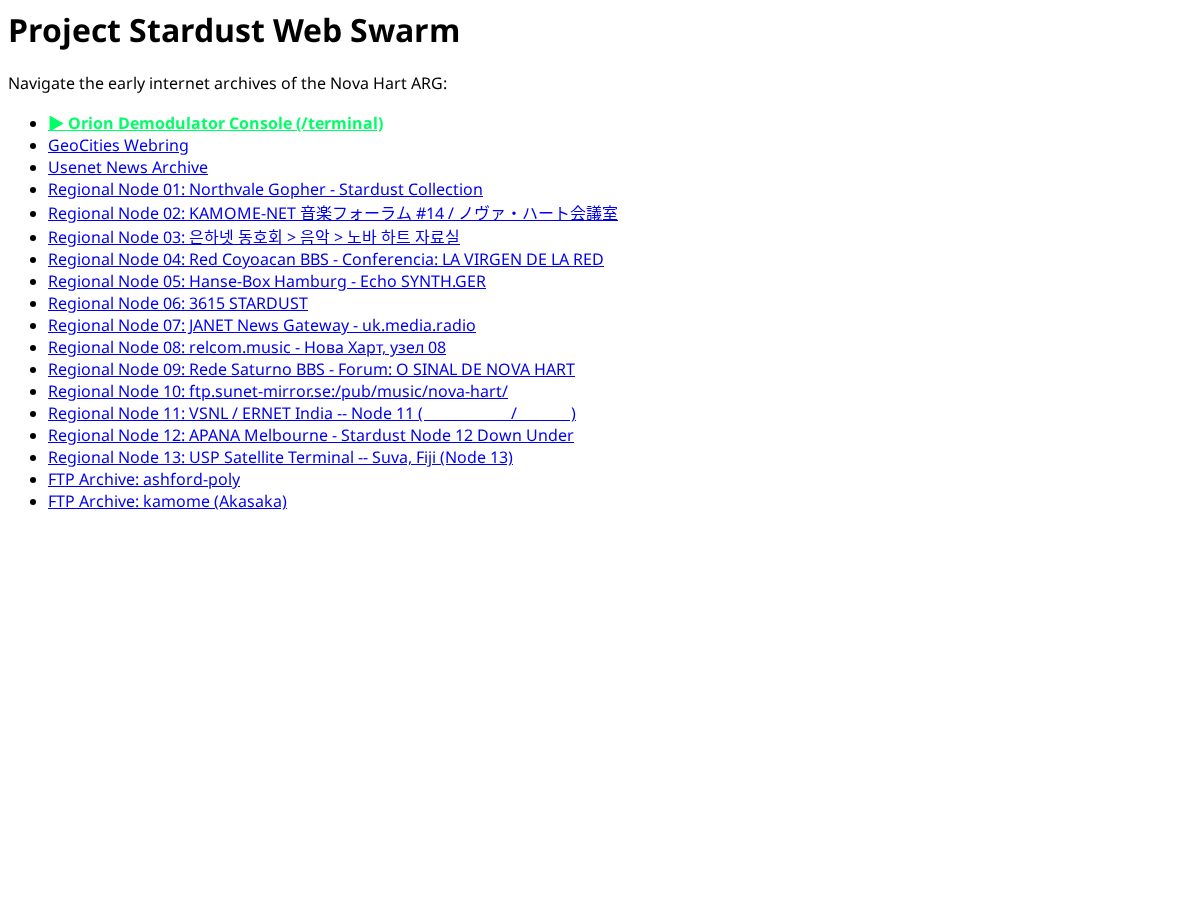Viewport: 1200px width, 900px height.
Task: Open the GeoCities Webring link
Action: (118, 145)
